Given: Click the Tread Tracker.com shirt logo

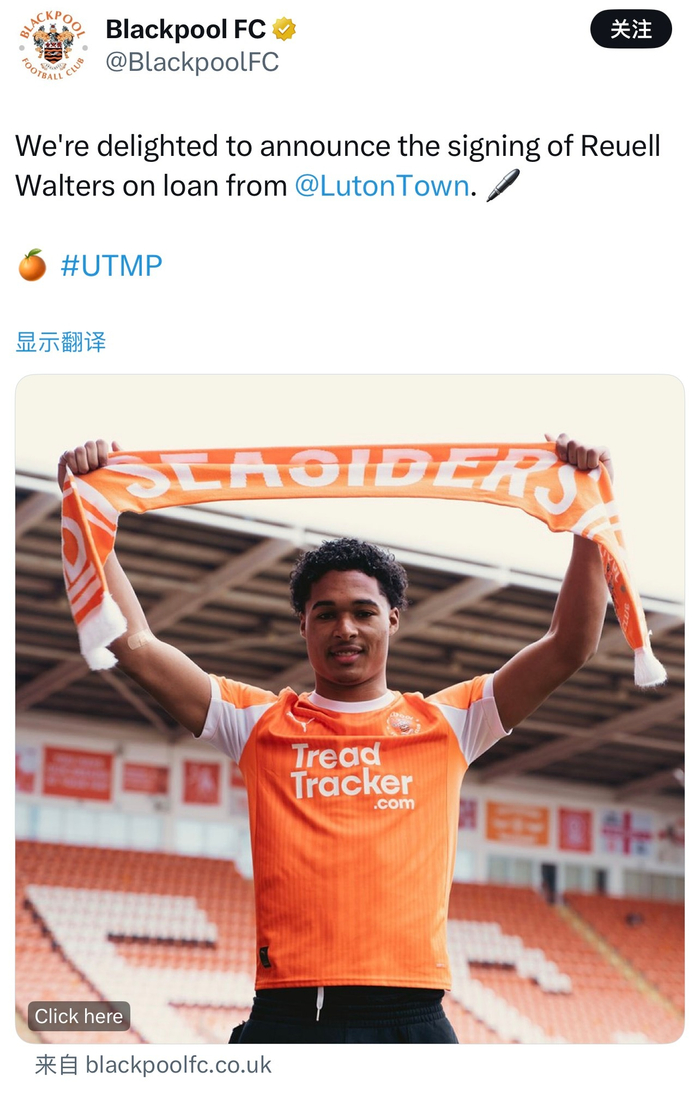Looking at the screenshot, I should pyautogui.click(x=352, y=775).
